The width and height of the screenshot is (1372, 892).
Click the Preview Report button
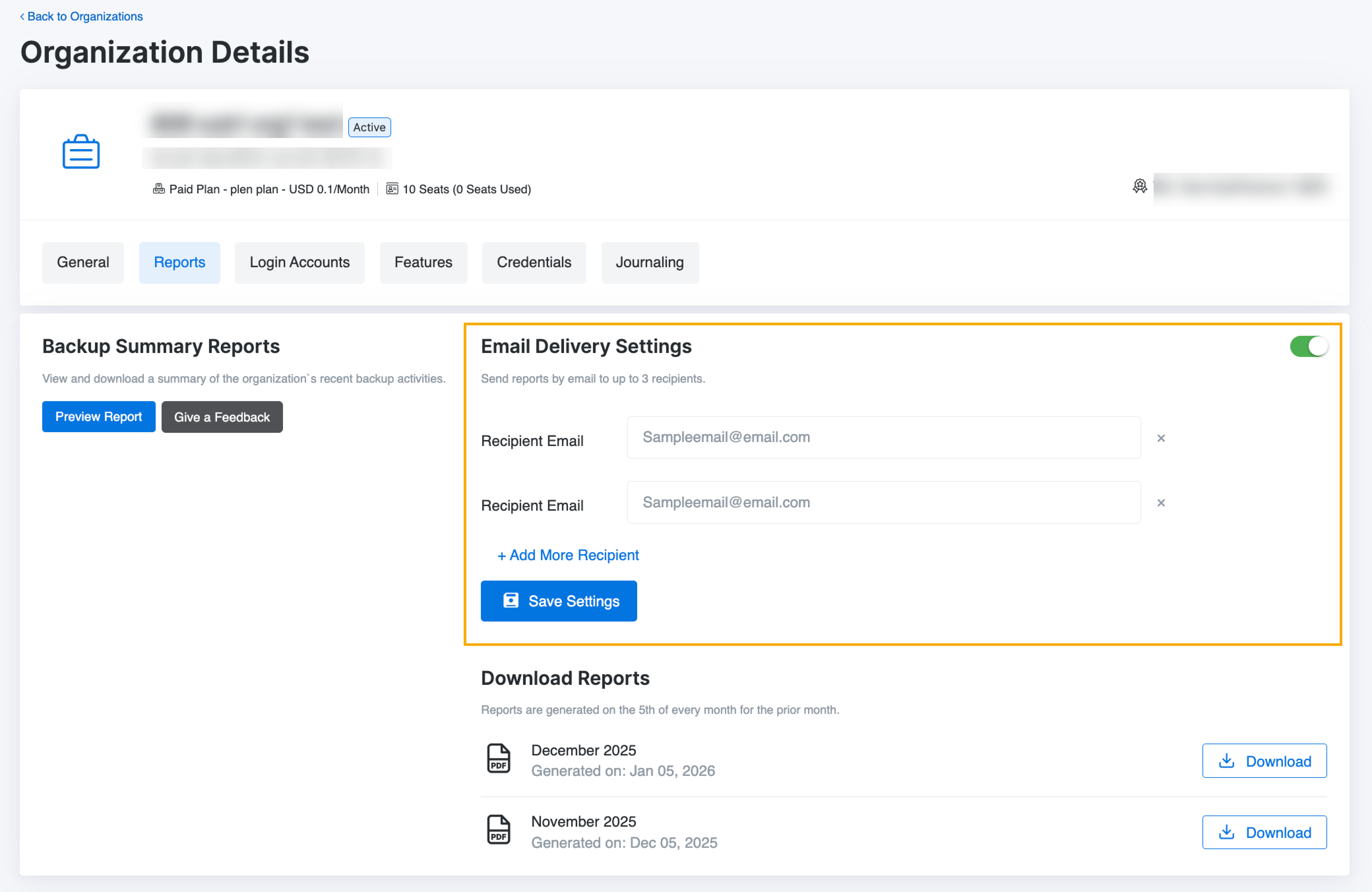[x=98, y=416]
